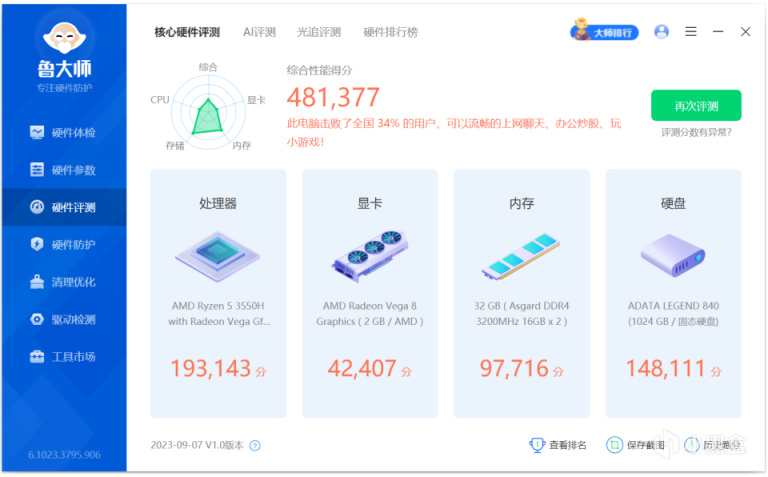Switch to 核心硬件评测 tab
Screen dimensions: 768x477
[187, 32]
